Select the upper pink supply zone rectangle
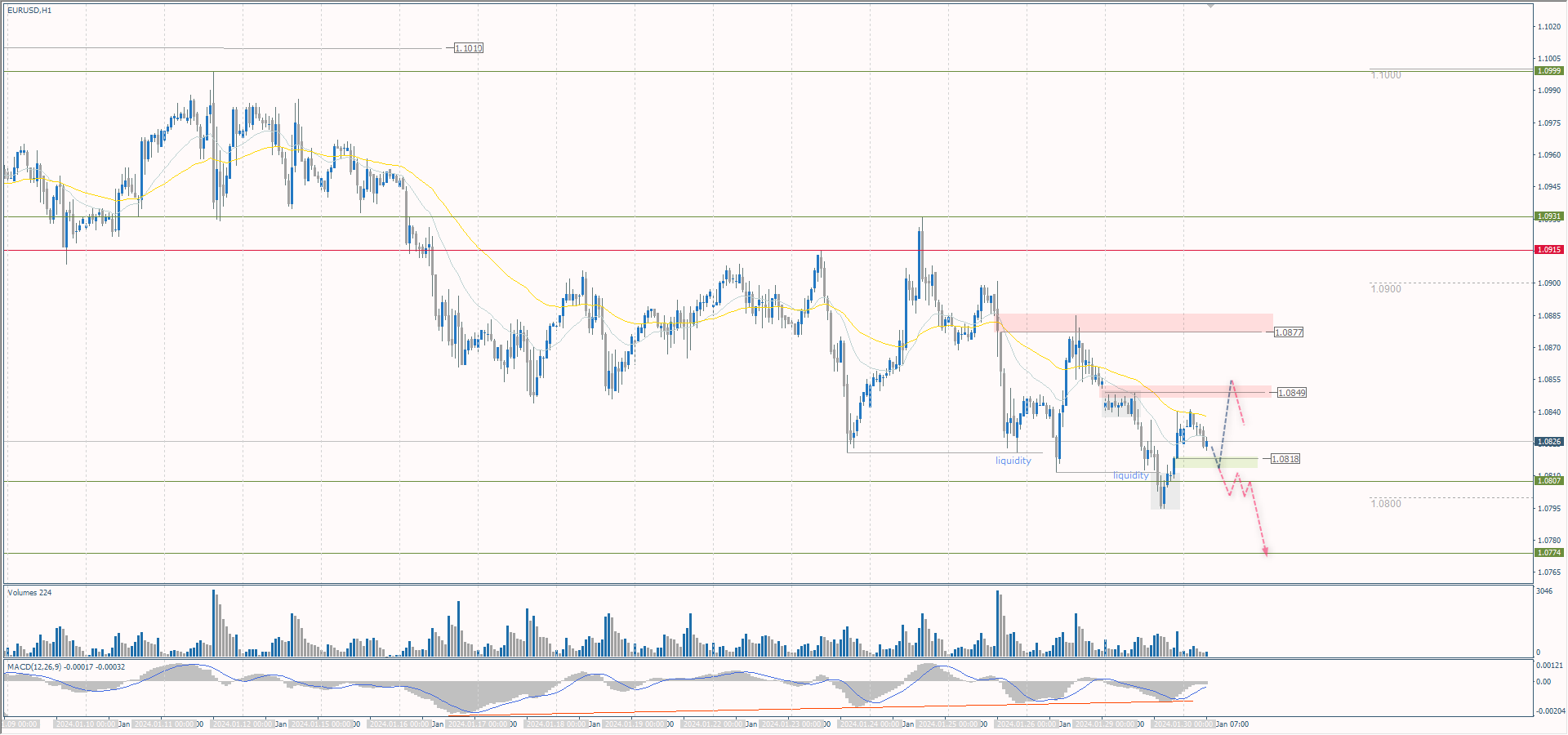Viewport: 1568px width, 735px height. pyautogui.click(x=1135, y=323)
